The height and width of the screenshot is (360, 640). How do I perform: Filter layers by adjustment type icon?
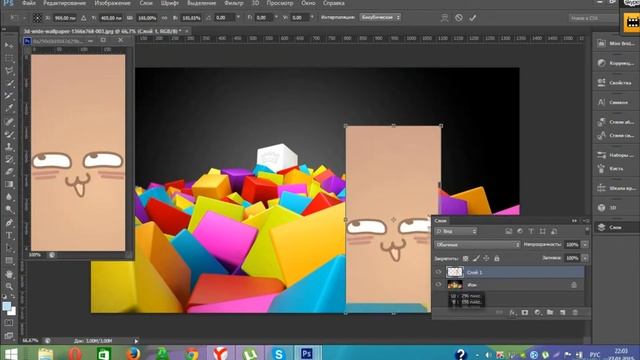click(x=520, y=231)
